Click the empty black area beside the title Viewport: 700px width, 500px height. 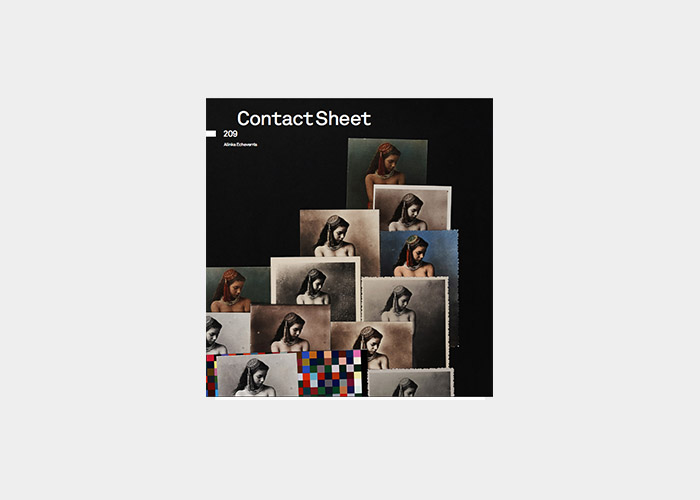pos(429,119)
